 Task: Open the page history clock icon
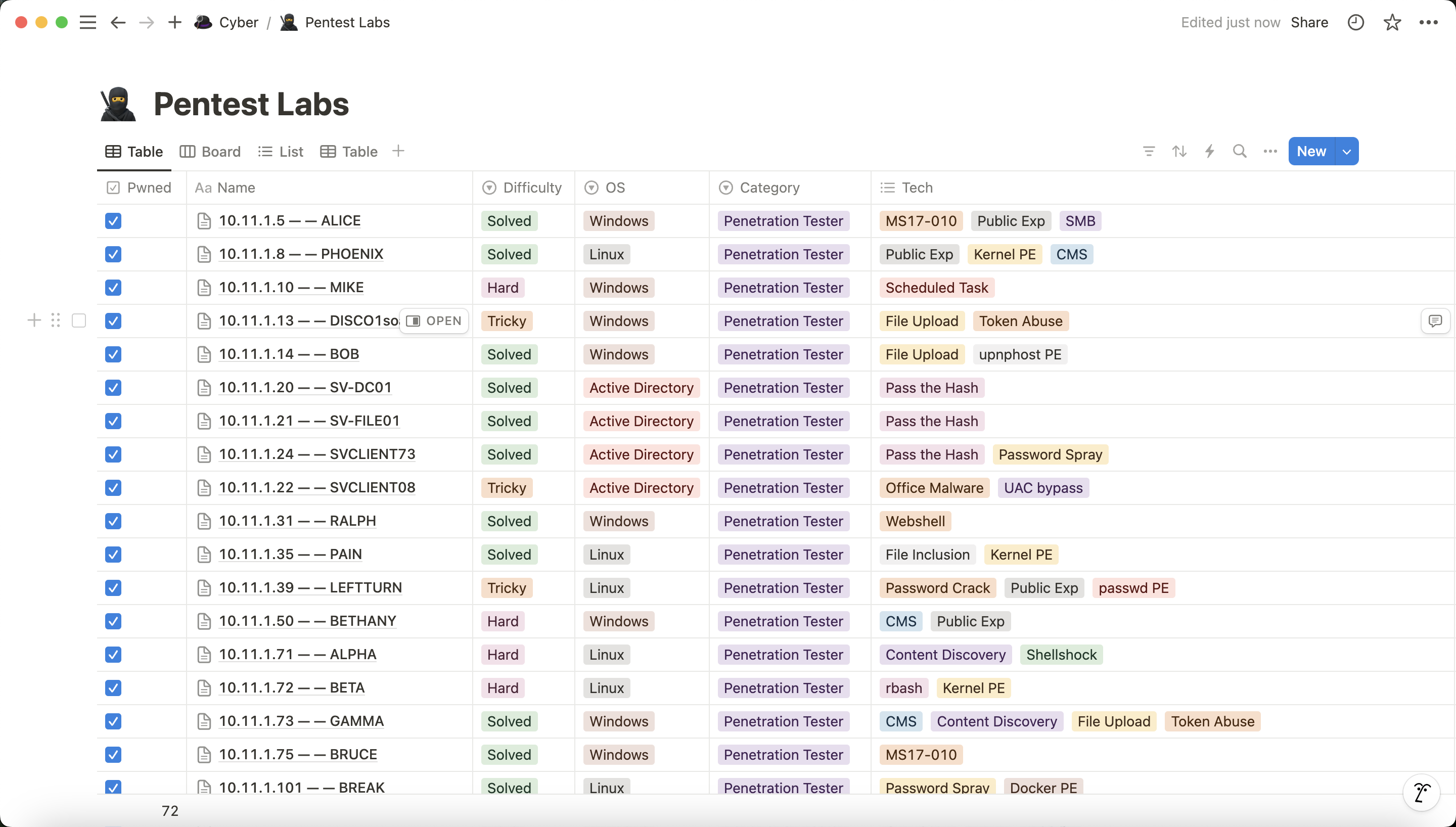[1355, 22]
